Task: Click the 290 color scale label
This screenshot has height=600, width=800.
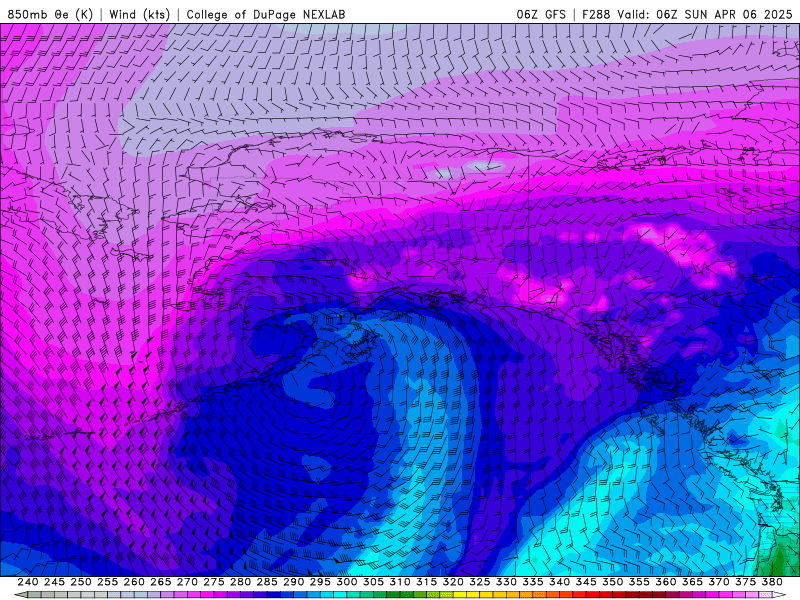Action: (x=293, y=582)
